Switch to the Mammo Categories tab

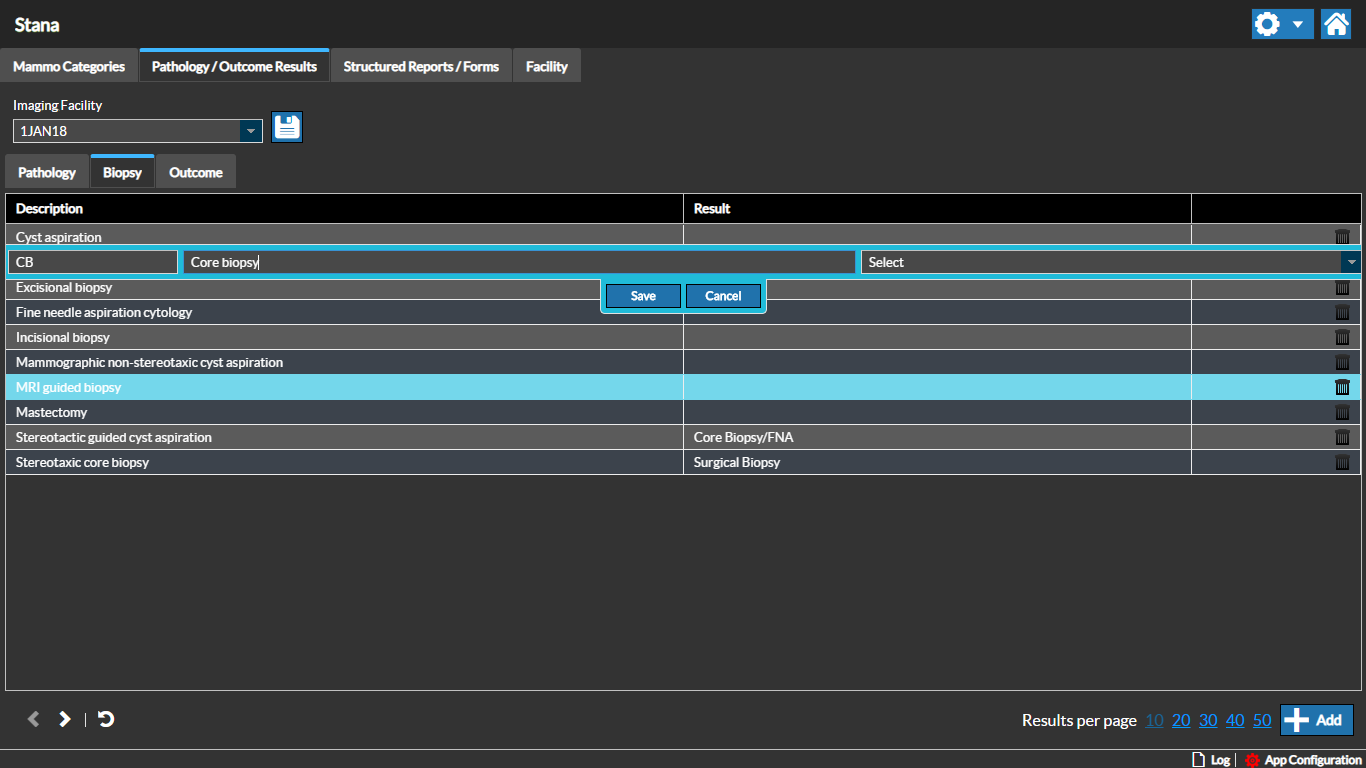tap(69, 66)
